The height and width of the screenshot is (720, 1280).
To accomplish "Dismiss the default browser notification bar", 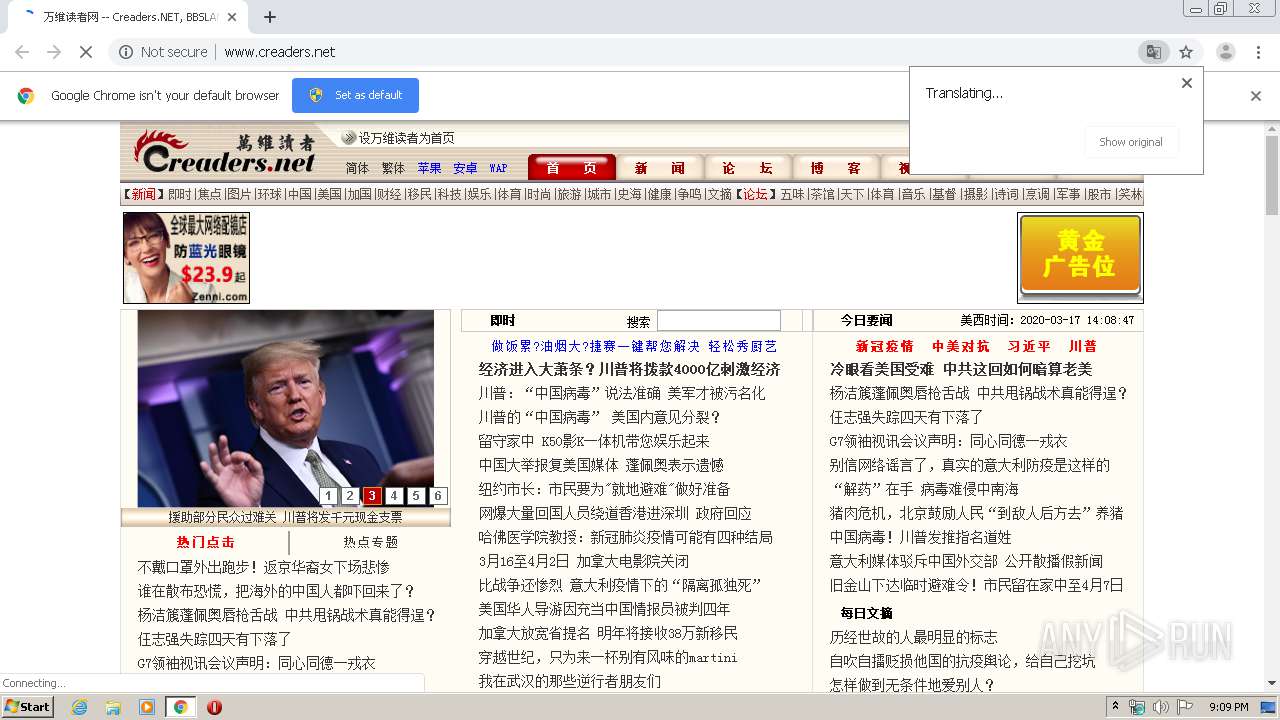I will coord(1256,96).
